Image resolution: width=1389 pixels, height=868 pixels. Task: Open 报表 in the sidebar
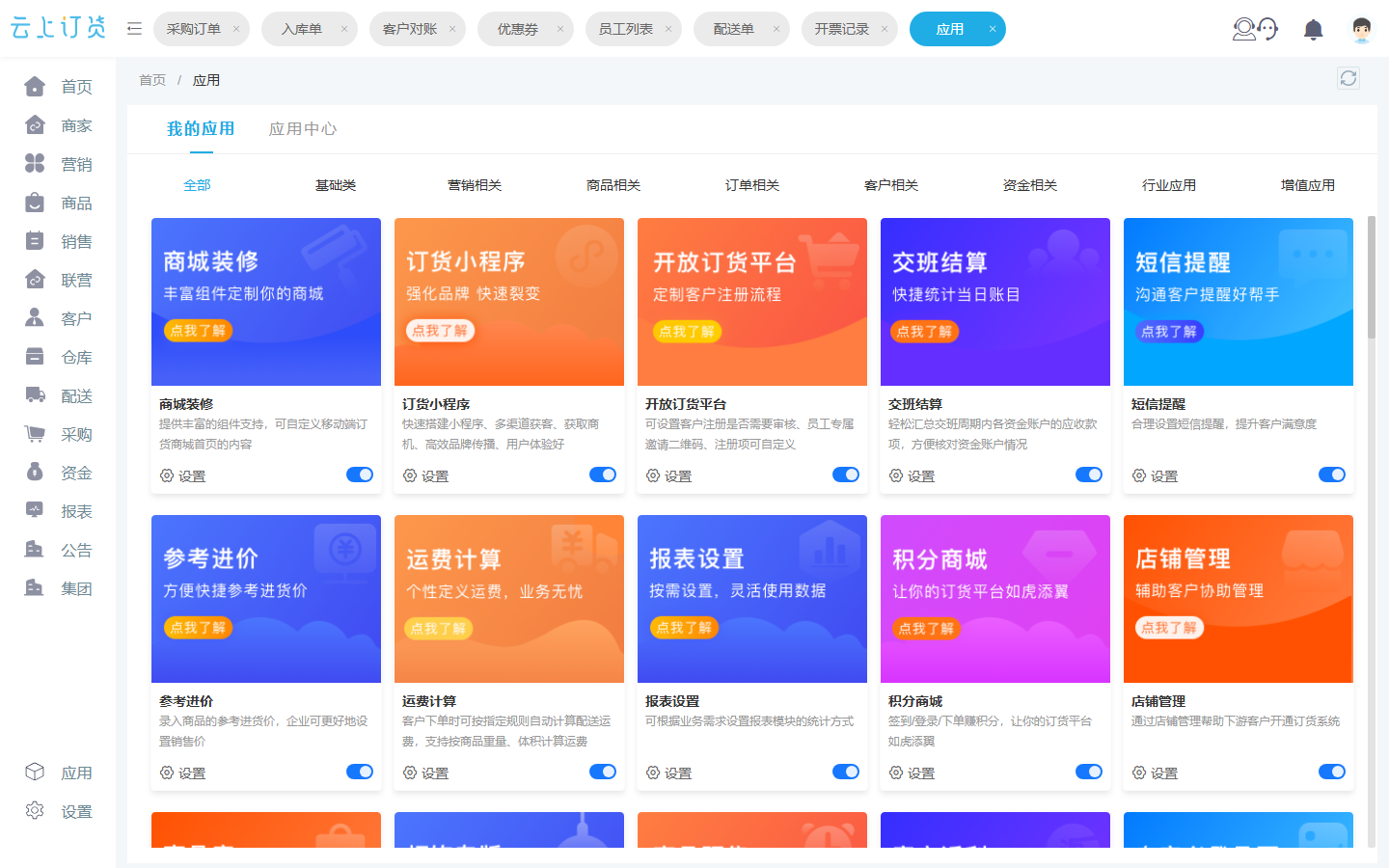tap(58, 511)
